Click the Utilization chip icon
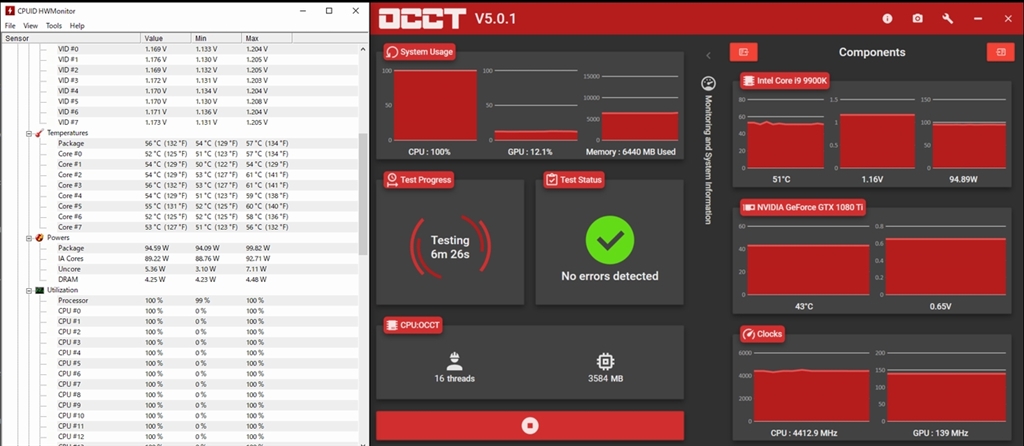Image resolution: width=1024 pixels, height=446 pixels. coord(39,290)
